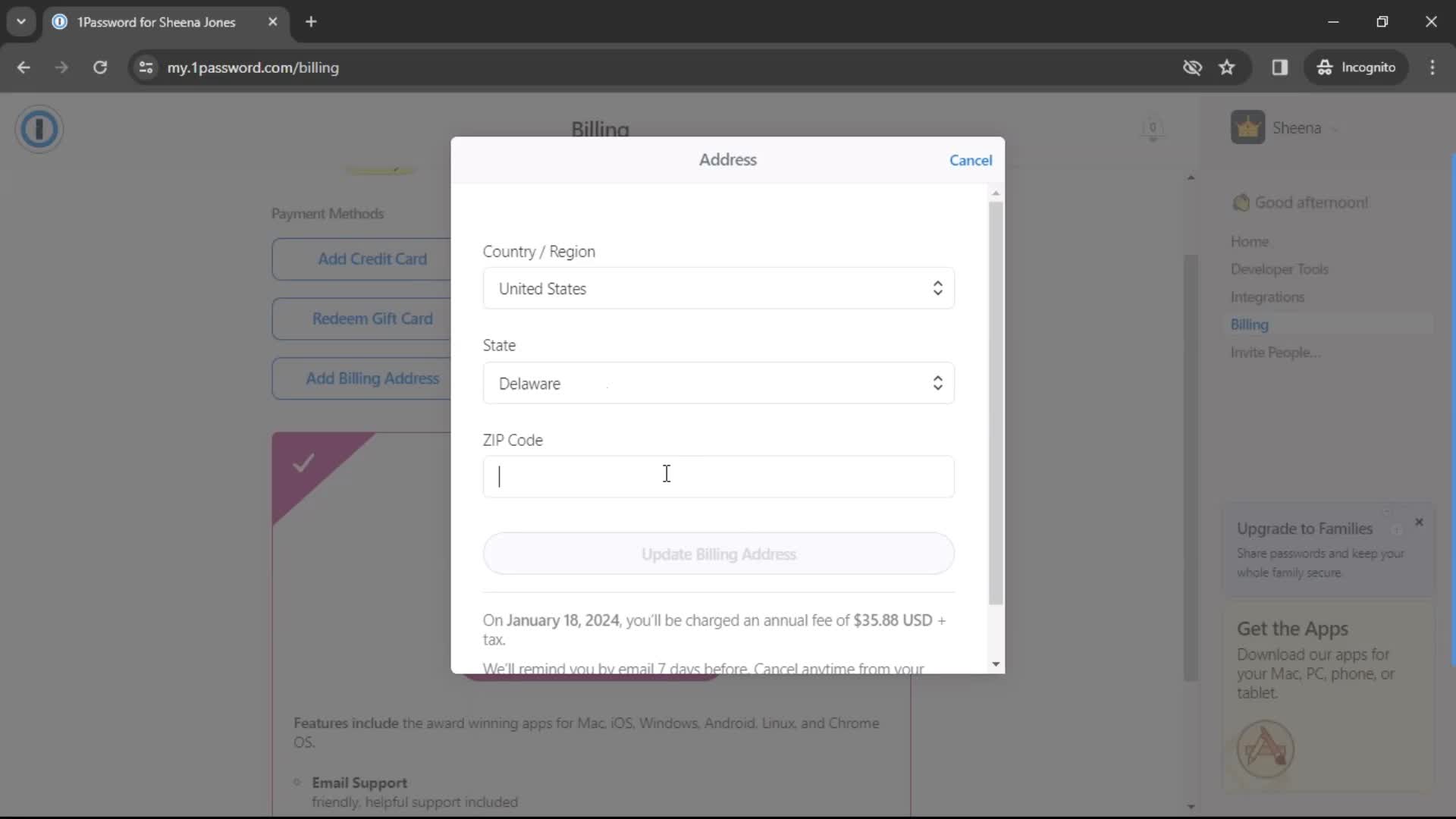Click the Incognito indicator
Viewport: 1456px width, 819px height.
click(1356, 67)
